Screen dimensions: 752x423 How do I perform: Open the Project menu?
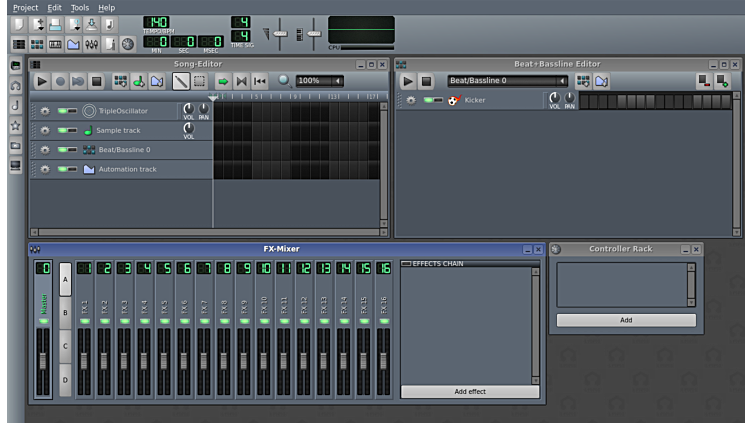[x=25, y=7]
